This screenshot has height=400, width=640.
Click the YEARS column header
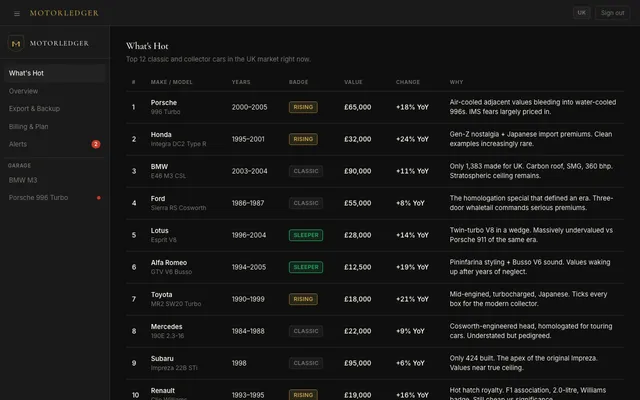241,82
